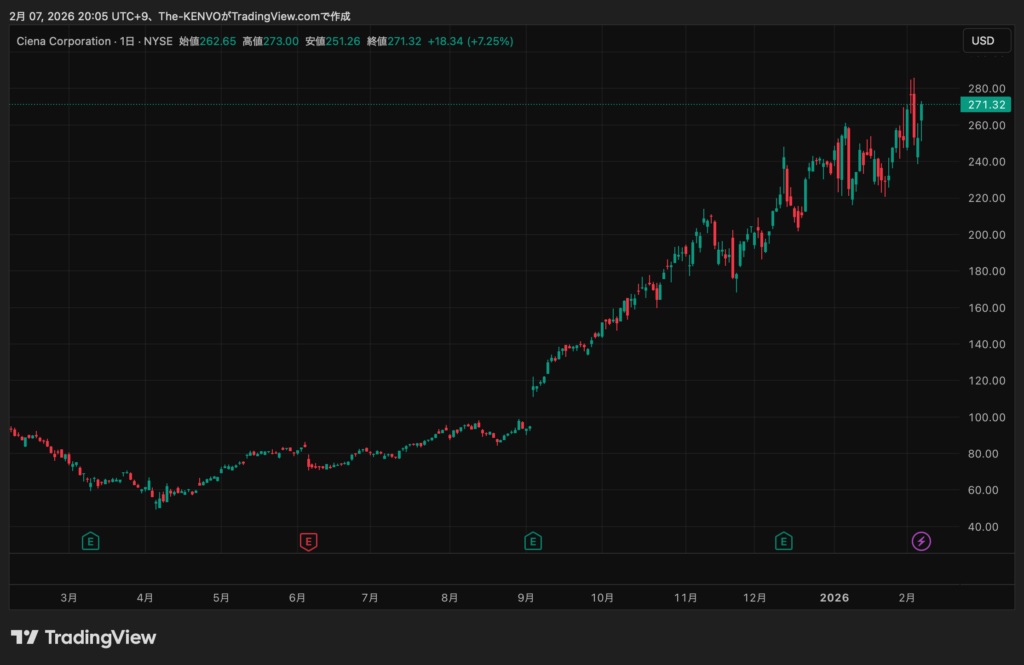Click the NYSE exchange label
Image resolution: width=1024 pixels, height=665 pixels.
point(157,41)
